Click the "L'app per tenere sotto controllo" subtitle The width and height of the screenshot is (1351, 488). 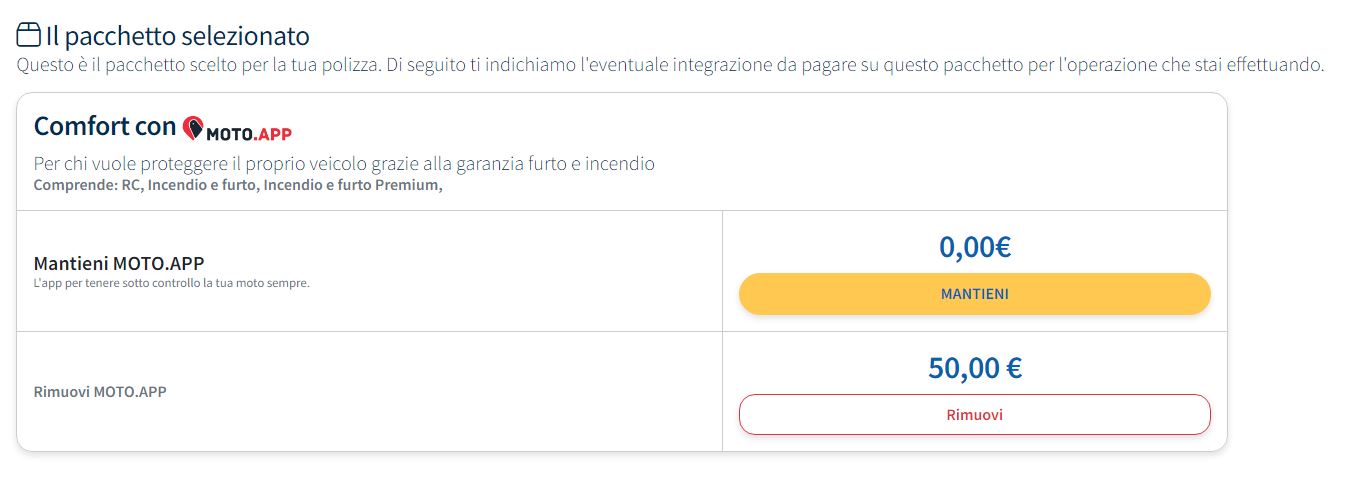pyautogui.click(x=172, y=283)
